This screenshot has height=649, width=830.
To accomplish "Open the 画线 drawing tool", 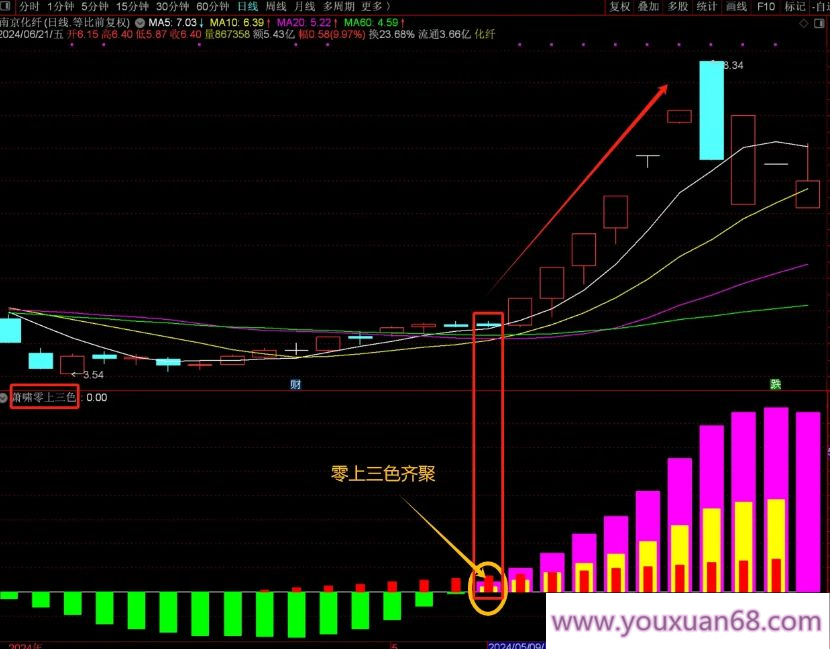I will [x=736, y=6].
